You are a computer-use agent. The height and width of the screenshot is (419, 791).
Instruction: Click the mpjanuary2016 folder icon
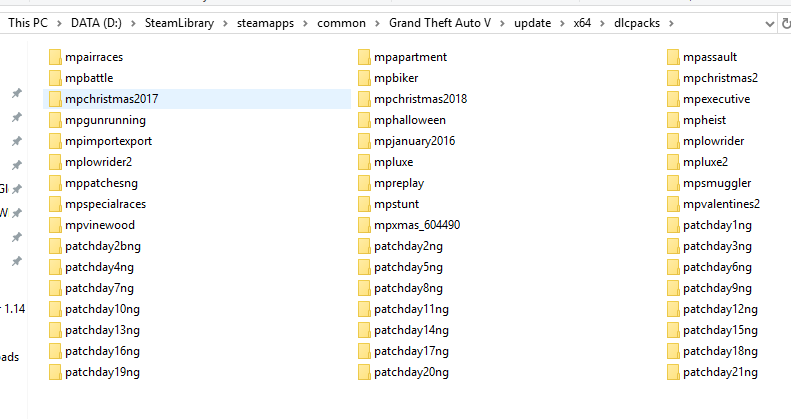click(364, 141)
